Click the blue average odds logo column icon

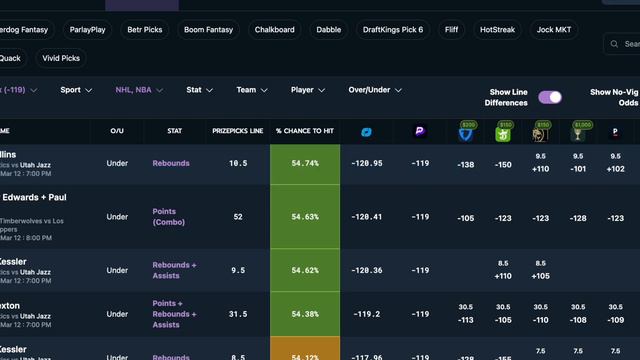point(366,132)
